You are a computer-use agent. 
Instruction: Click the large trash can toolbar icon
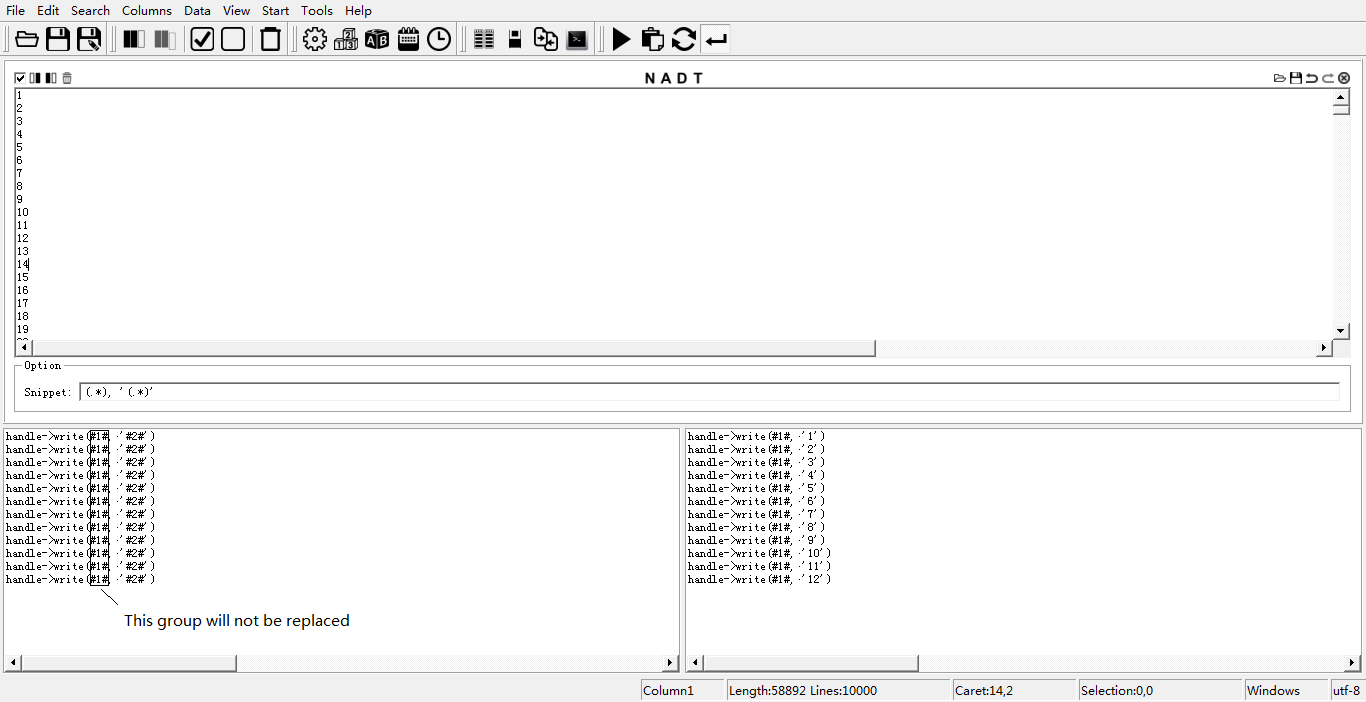coord(271,39)
